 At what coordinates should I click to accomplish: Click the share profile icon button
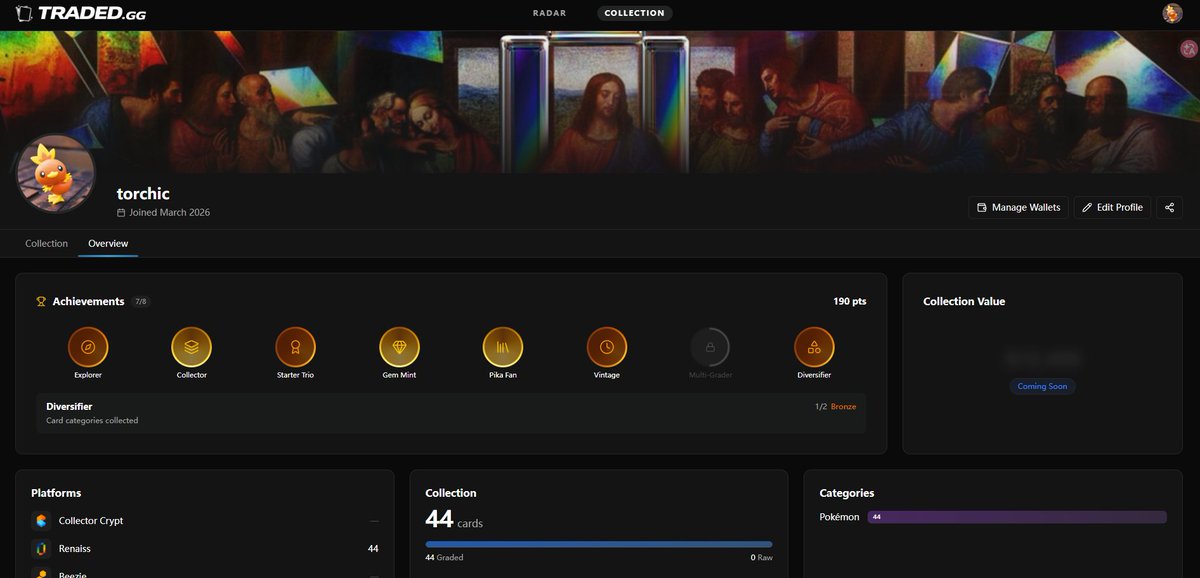click(x=1169, y=207)
